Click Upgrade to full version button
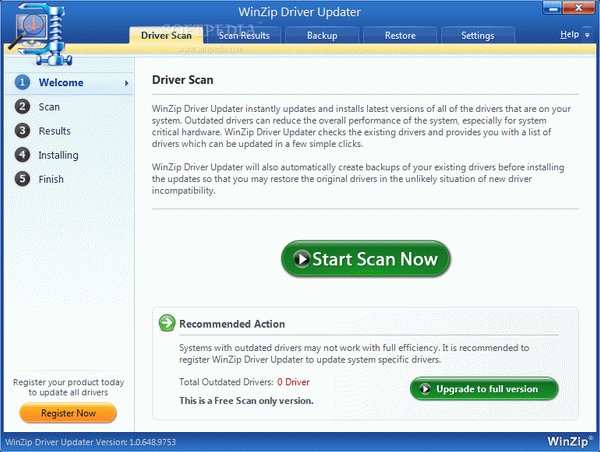 484,389
